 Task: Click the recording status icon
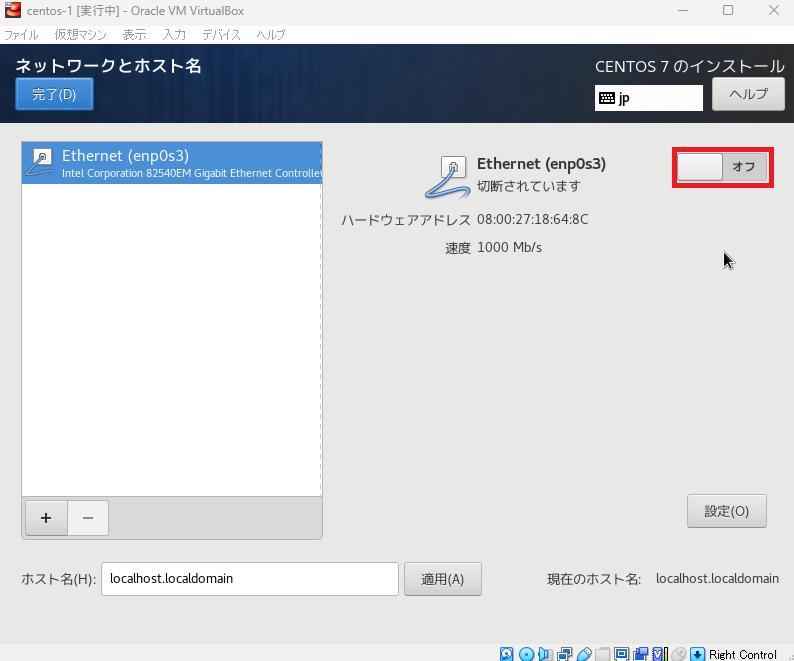point(641,654)
